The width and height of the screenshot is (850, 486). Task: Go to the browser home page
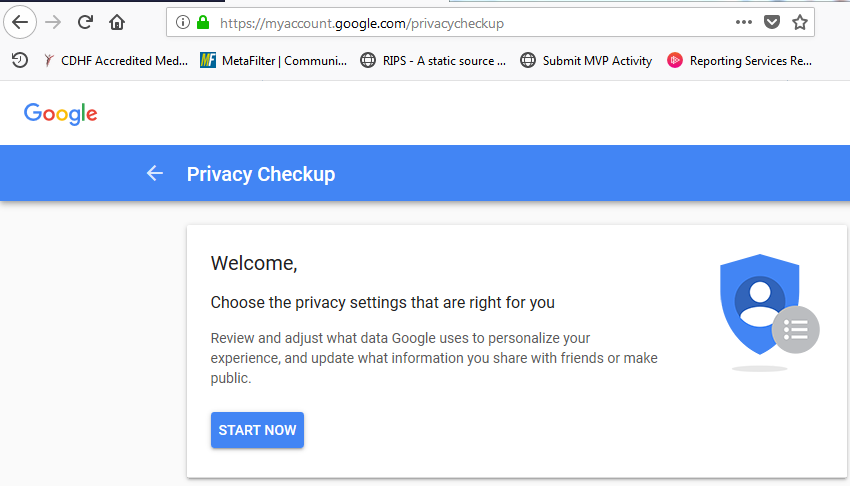pyautogui.click(x=117, y=22)
